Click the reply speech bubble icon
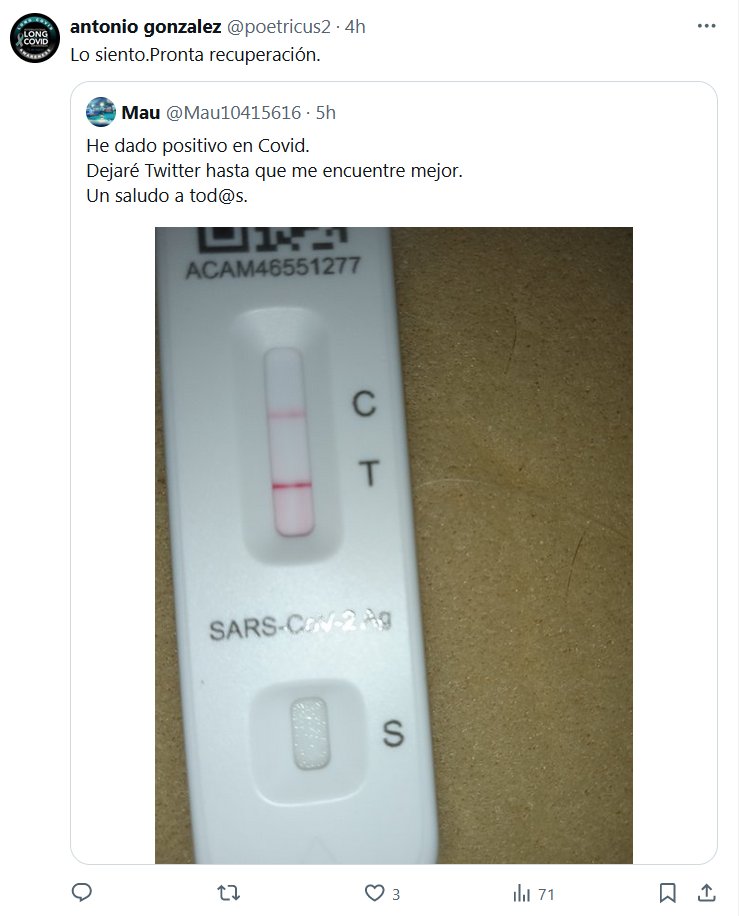This screenshot has height=916, width=744. pos(84,892)
